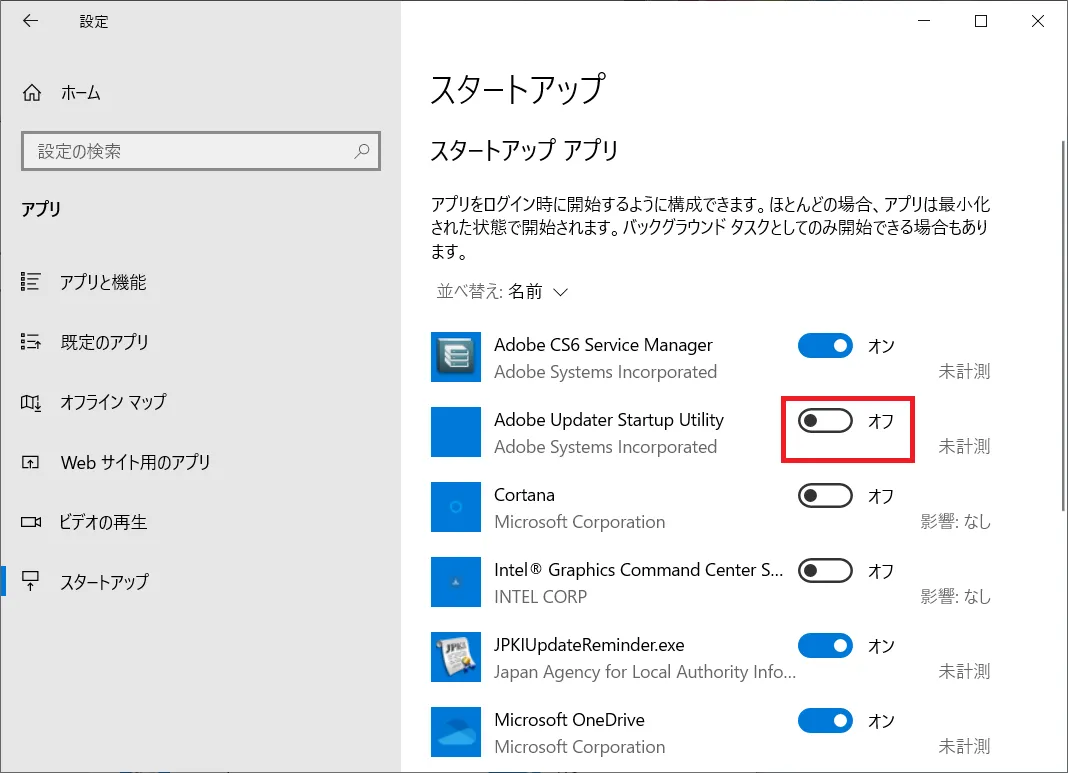
Task: Click Microsoft OneDrive cloud icon
Action: (456, 731)
